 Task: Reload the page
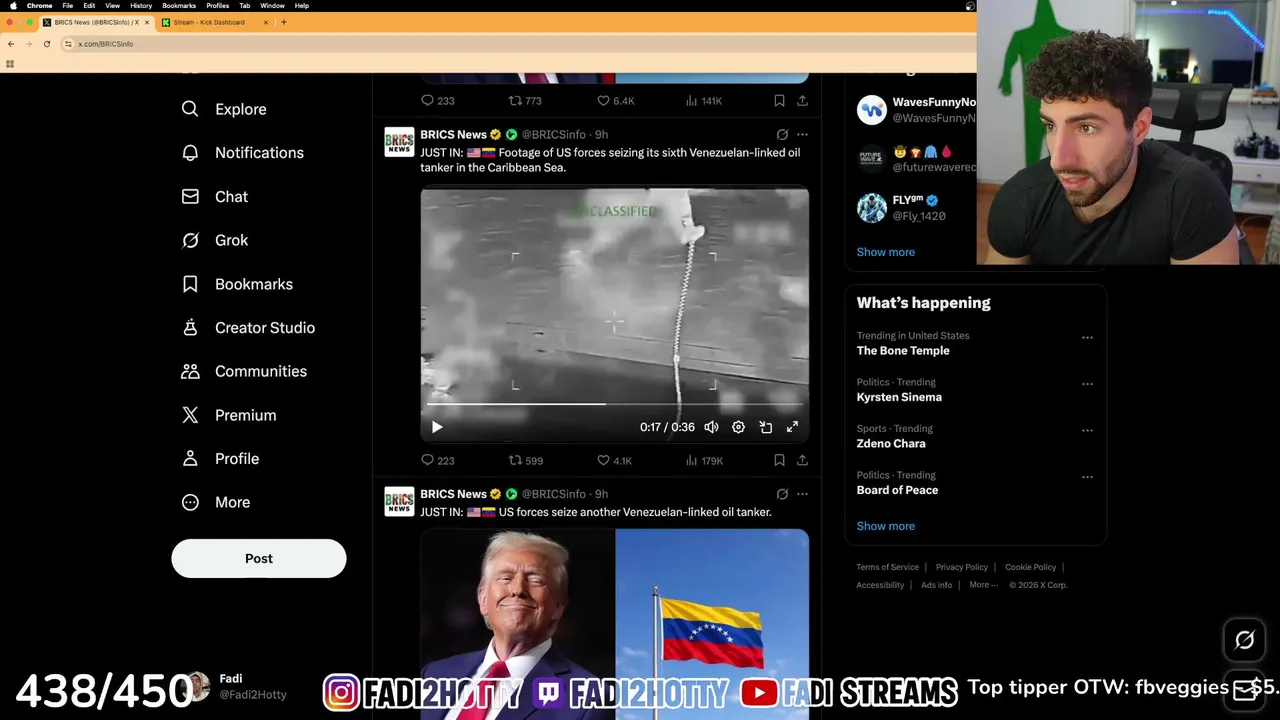[x=46, y=44]
